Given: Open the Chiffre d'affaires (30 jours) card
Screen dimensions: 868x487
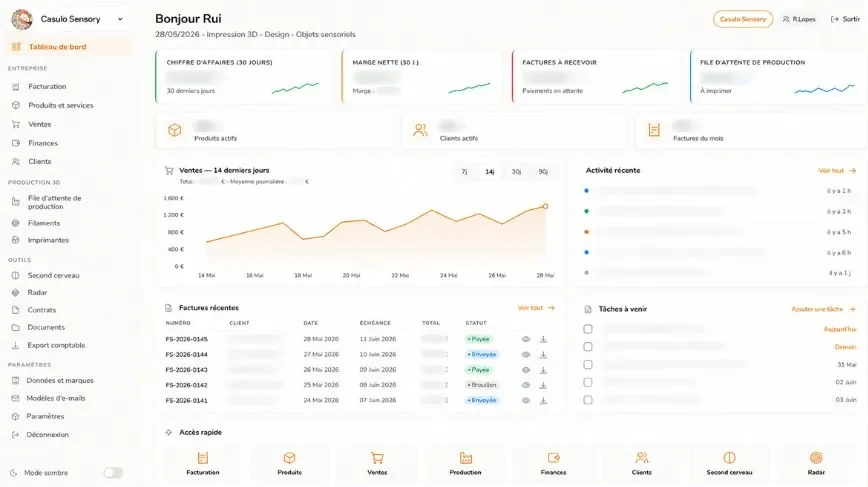Looking at the screenshot, I should (244, 76).
